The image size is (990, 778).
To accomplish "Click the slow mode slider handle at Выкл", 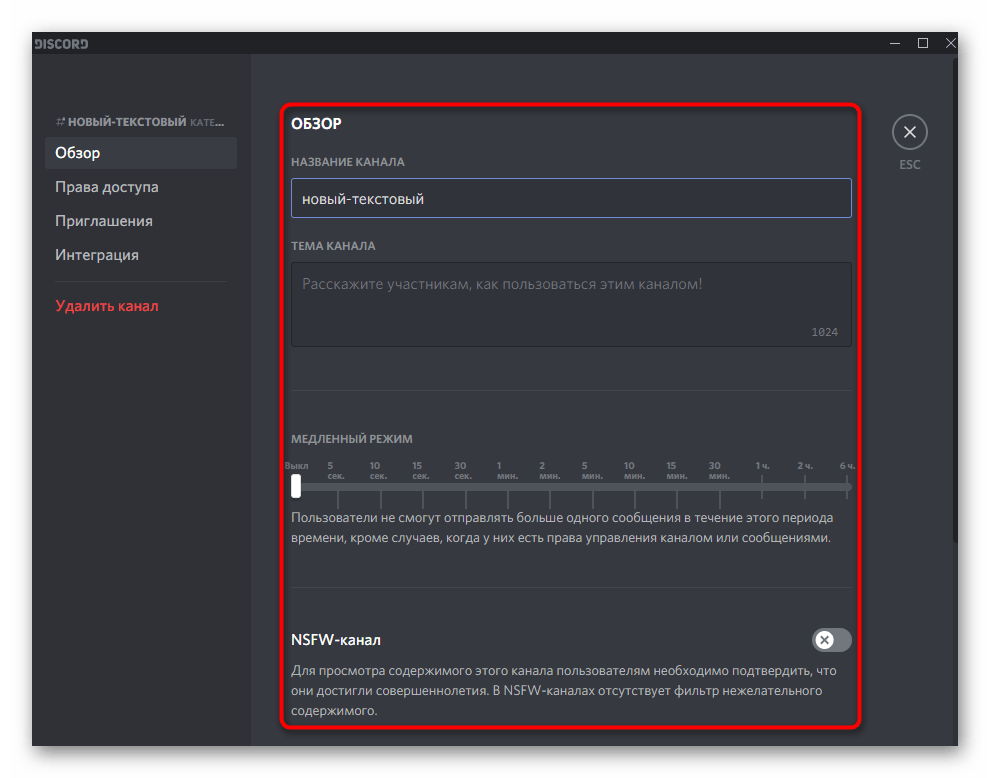I will pyautogui.click(x=296, y=486).
